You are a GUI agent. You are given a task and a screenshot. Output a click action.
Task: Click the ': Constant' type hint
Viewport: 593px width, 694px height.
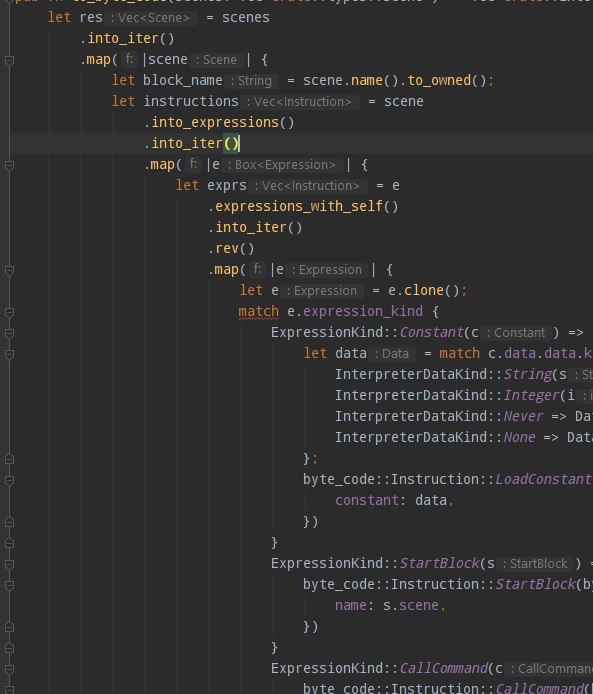click(517, 333)
